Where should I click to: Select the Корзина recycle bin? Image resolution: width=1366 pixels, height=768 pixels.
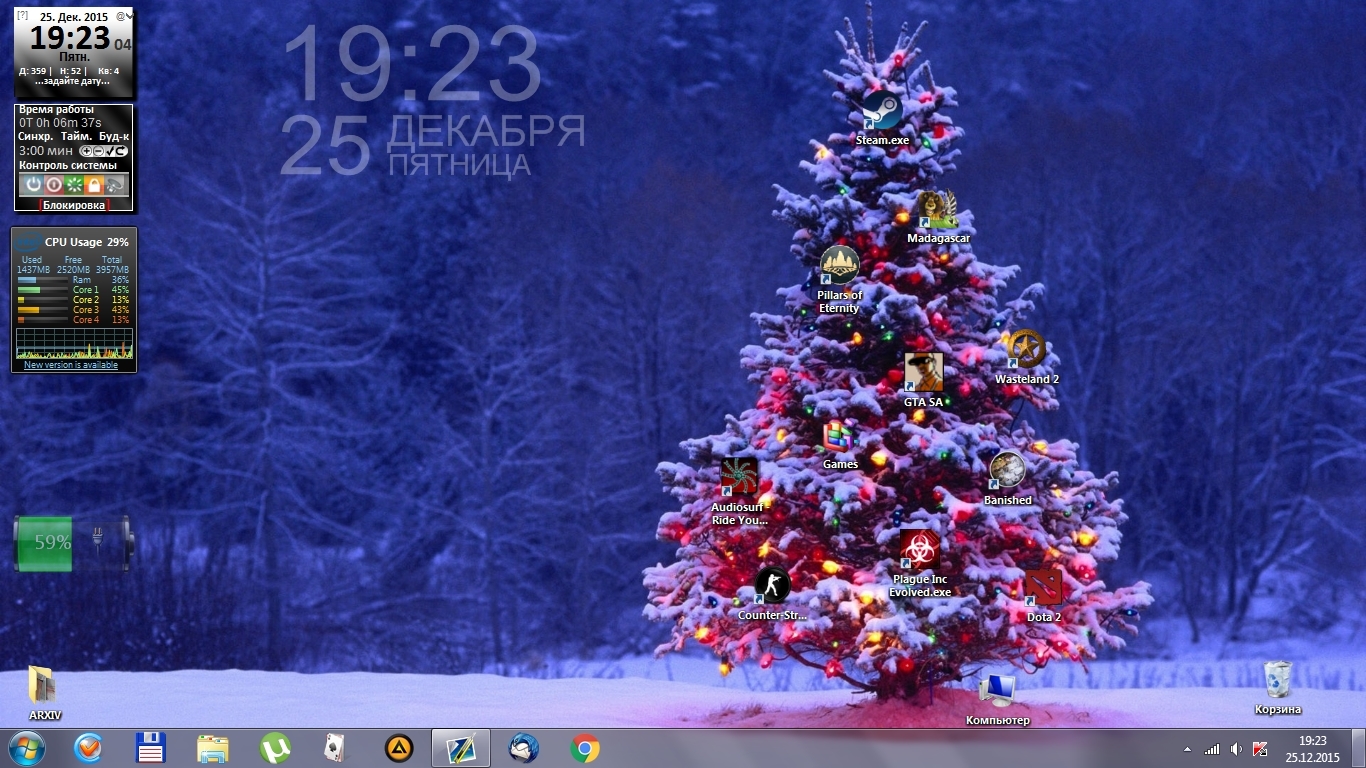[1278, 688]
